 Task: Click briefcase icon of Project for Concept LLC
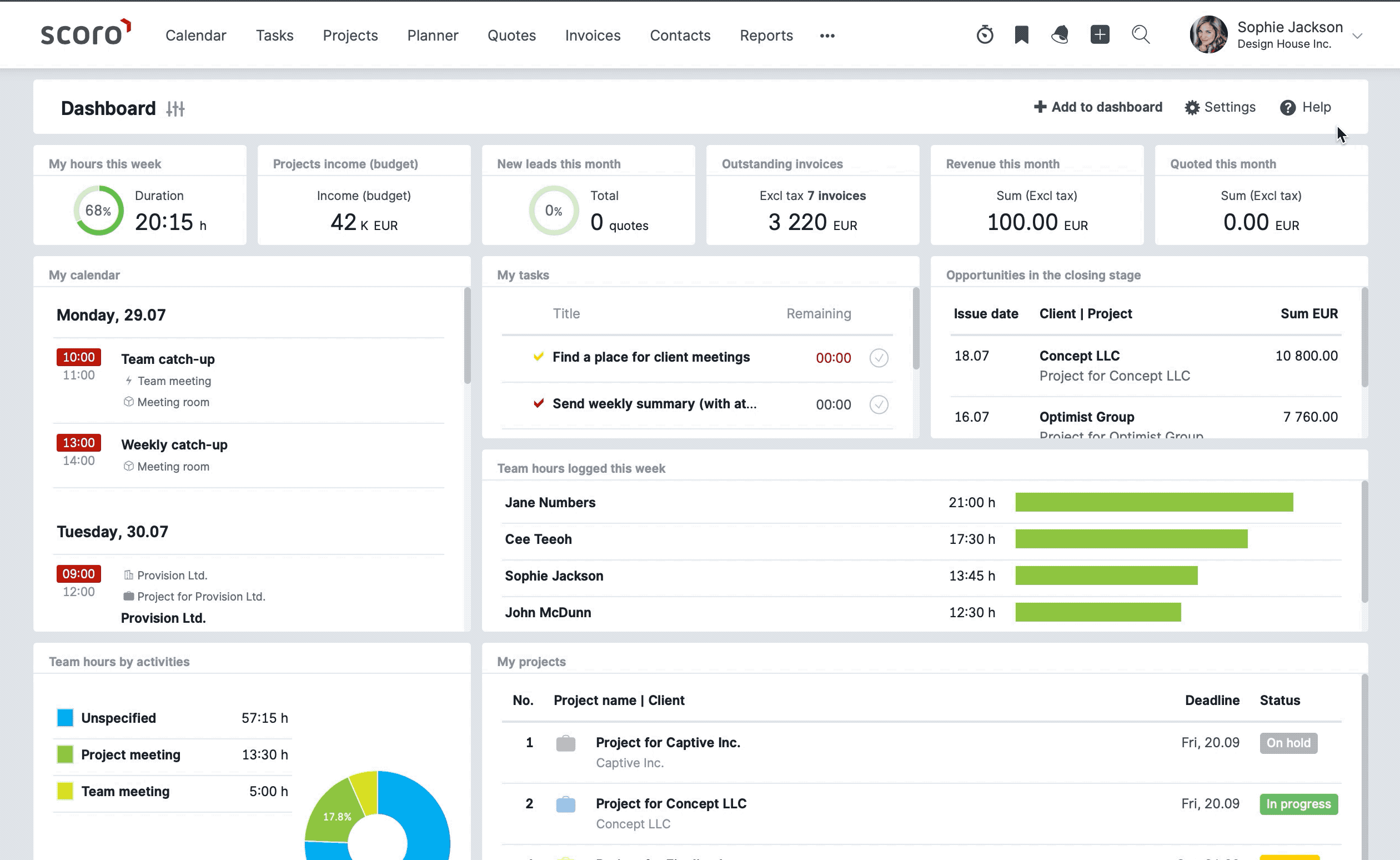(x=565, y=804)
